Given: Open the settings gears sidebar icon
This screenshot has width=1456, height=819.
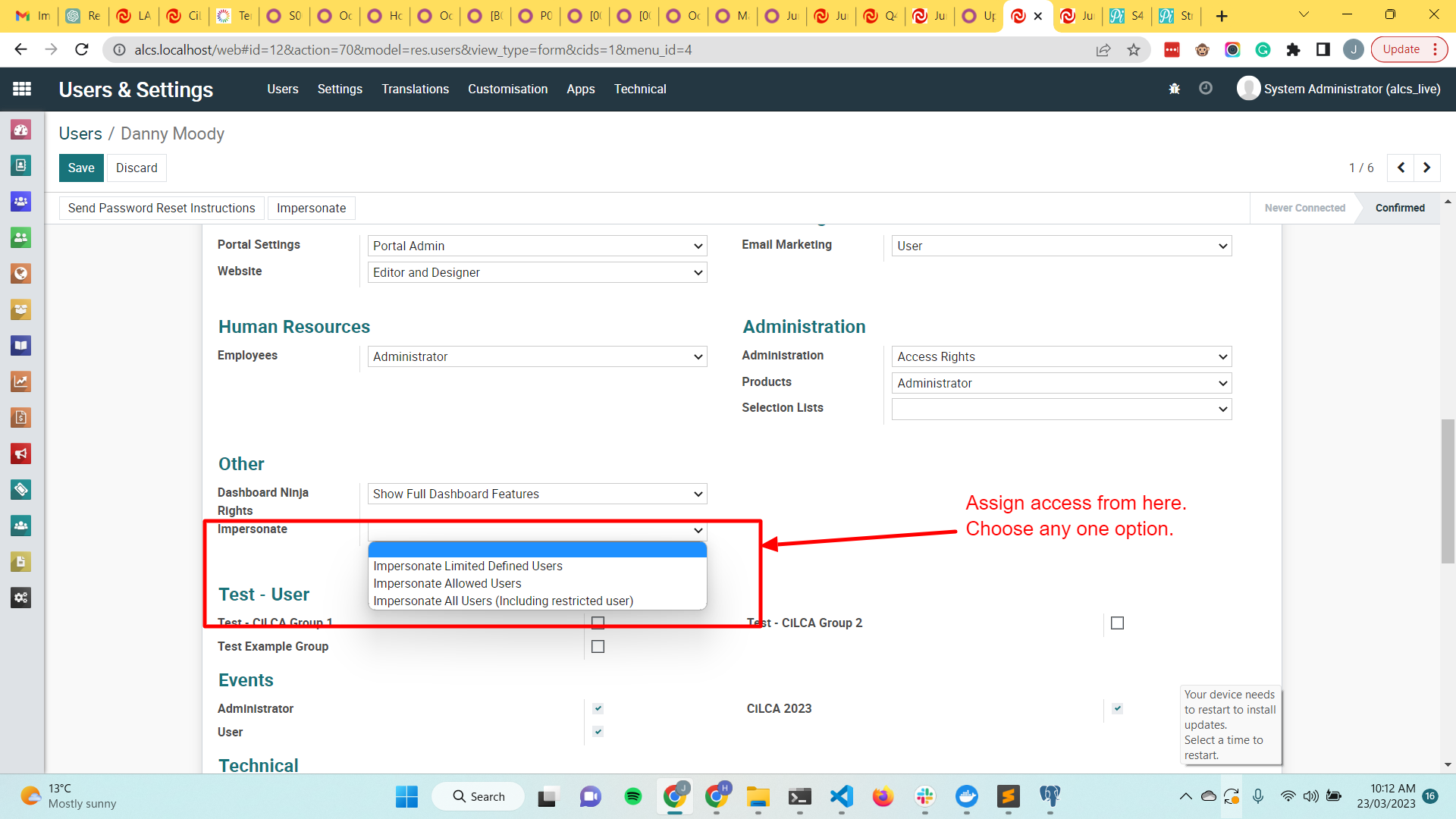Looking at the screenshot, I should (x=20, y=598).
